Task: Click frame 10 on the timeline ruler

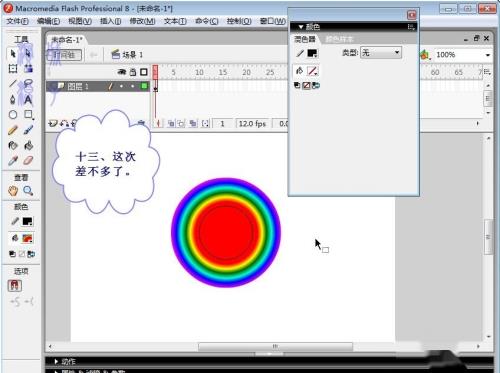Action: pyautogui.click(x=199, y=72)
